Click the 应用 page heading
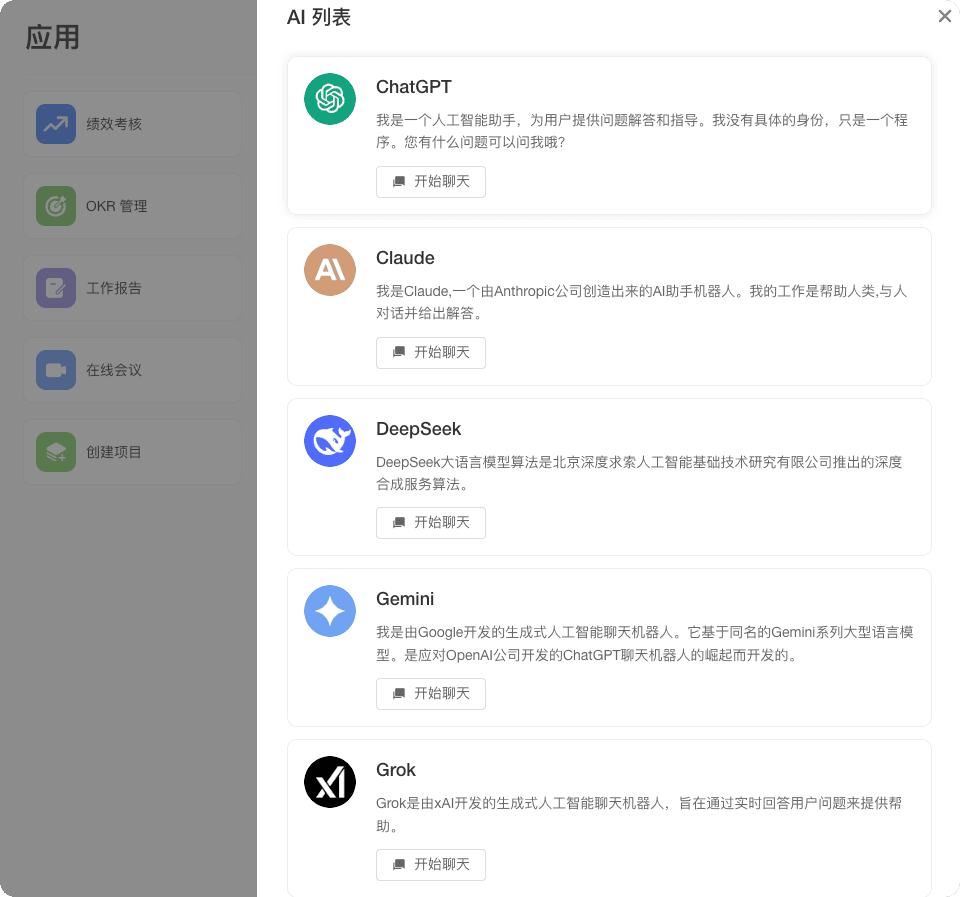This screenshot has width=960, height=897. point(53,37)
